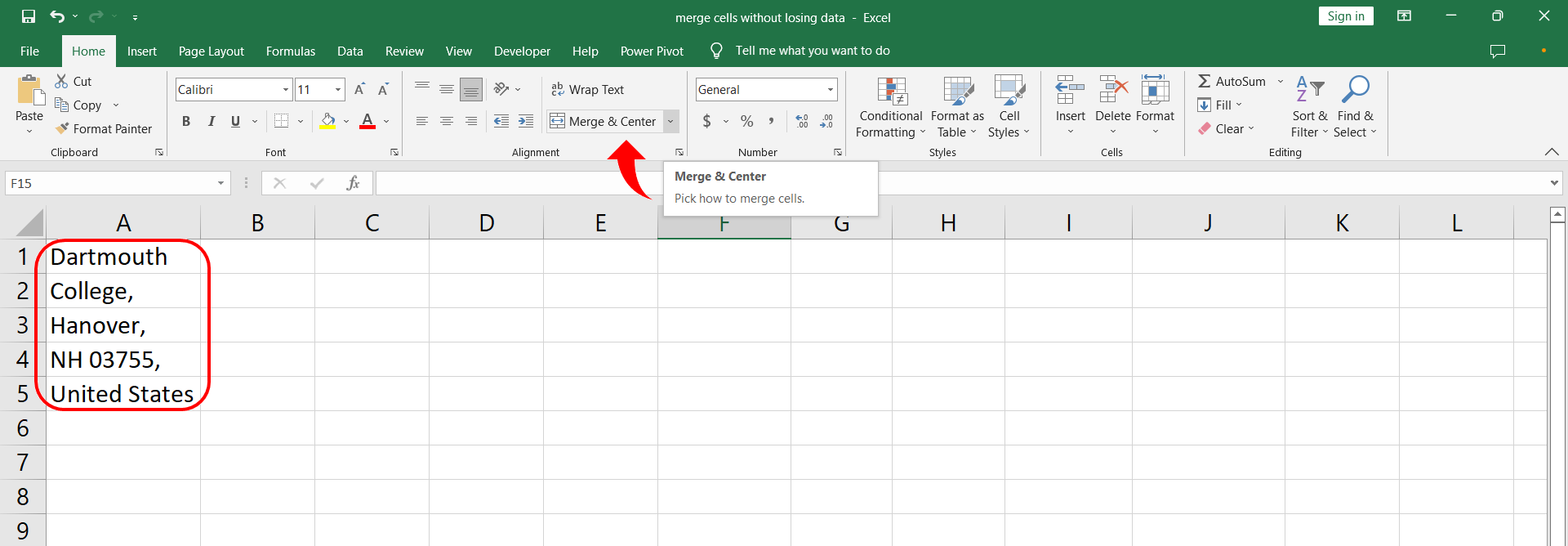
Task: Save the workbook with the Save icon
Action: point(29,16)
